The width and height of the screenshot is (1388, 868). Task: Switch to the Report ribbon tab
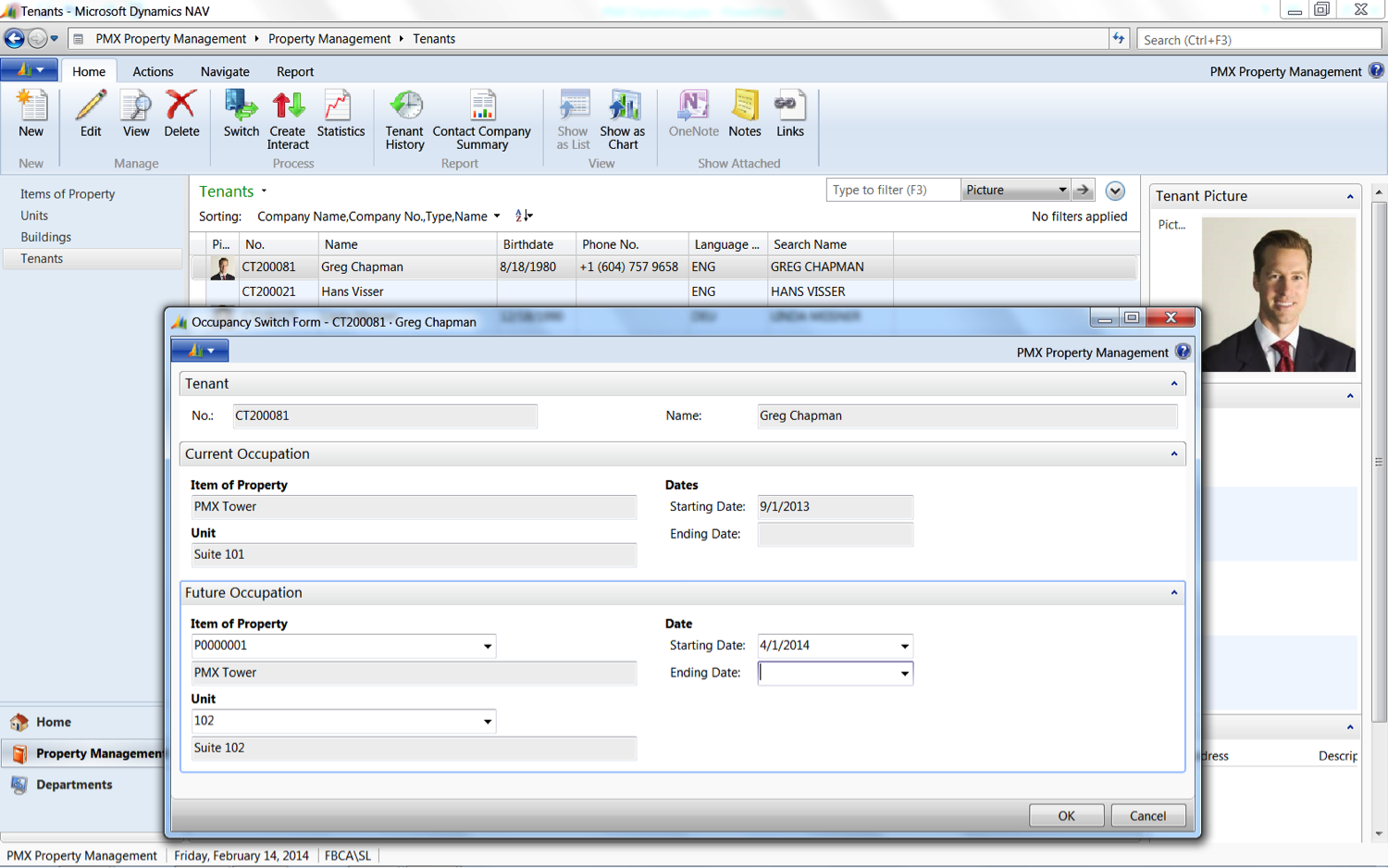pyautogui.click(x=295, y=71)
